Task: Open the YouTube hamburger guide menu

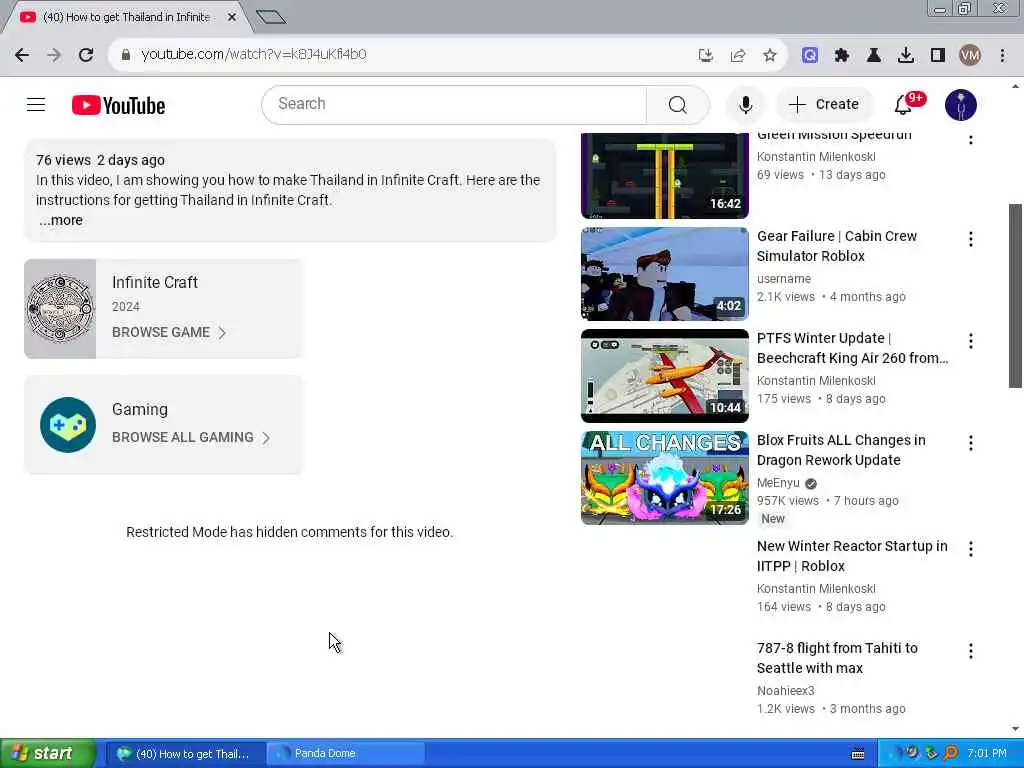Action: click(x=36, y=104)
